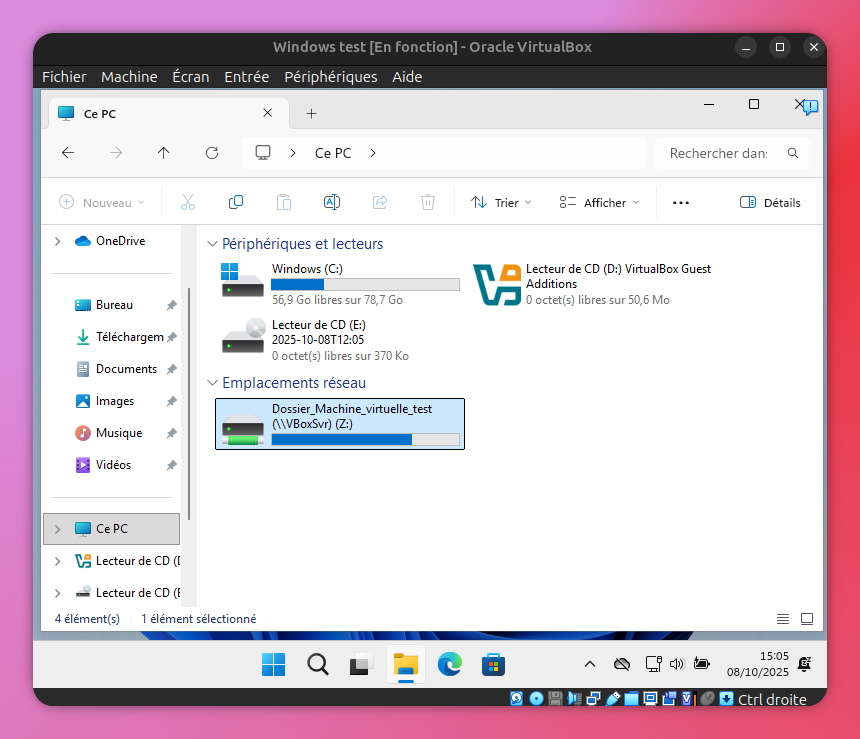Add a new tab with plus button
Image resolution: width=860 pixels, height=739 pixels.
311,114
